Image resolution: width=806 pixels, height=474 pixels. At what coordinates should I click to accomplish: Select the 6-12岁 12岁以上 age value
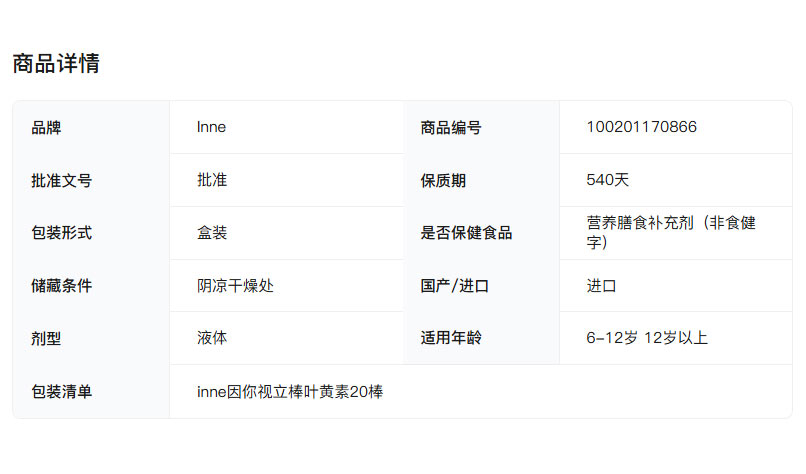(x=647, y=338)
